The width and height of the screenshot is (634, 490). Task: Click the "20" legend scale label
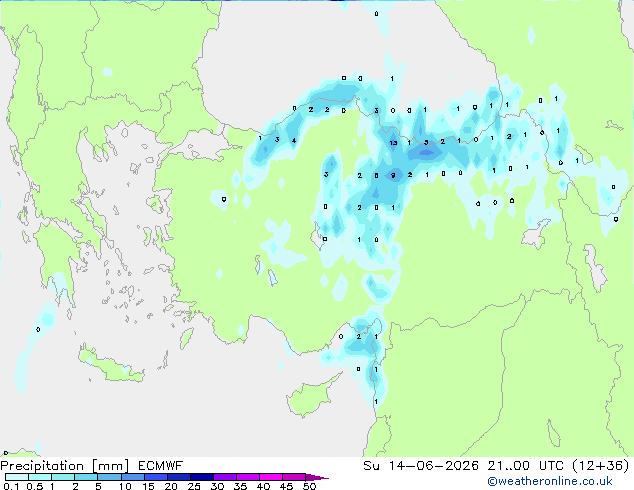(171, 486)
